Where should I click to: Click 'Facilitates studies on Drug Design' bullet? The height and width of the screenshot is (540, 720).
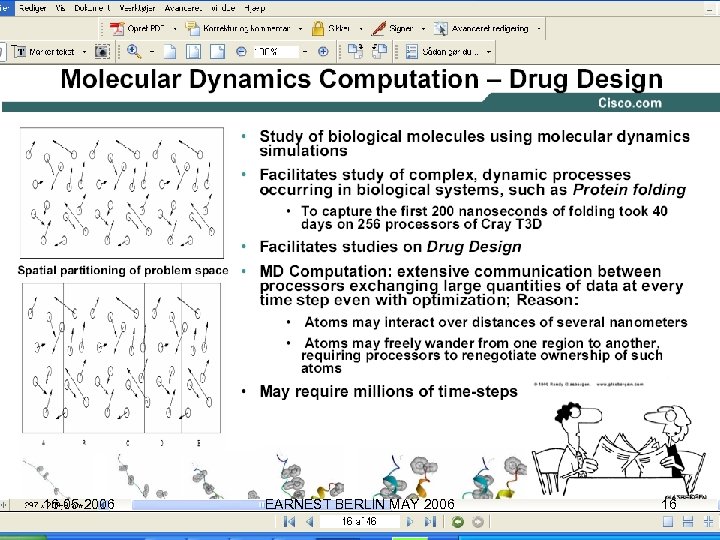coord(390,247)
